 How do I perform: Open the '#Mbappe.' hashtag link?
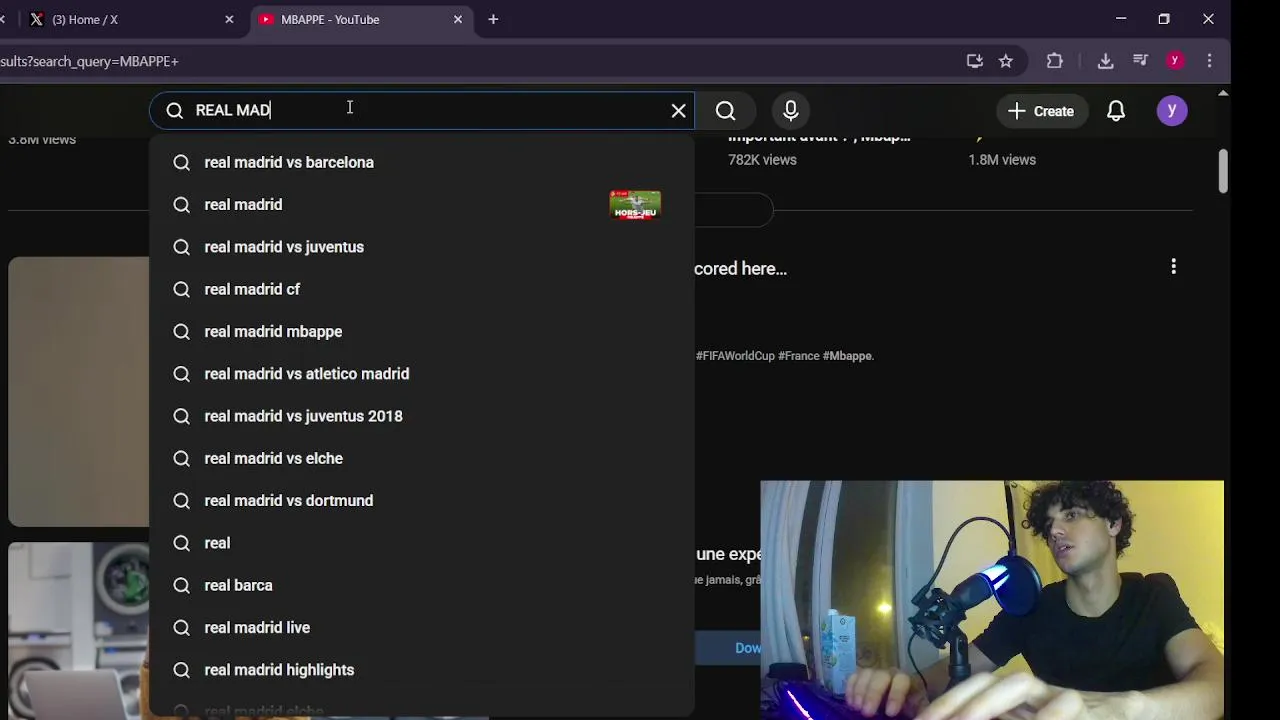(x=848, y=356)
